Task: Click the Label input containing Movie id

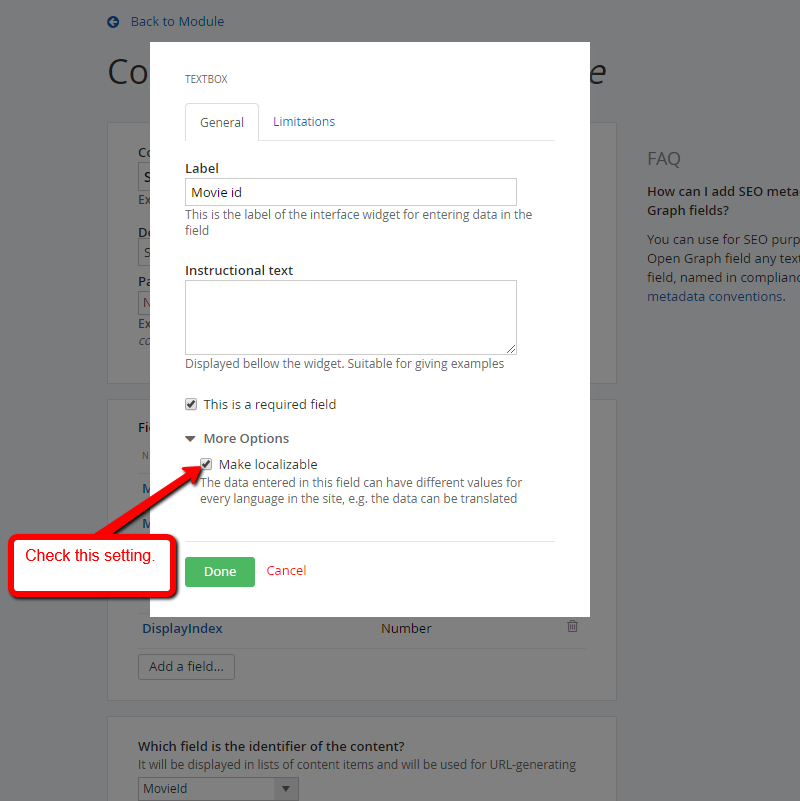Action: tap(351, 192)
